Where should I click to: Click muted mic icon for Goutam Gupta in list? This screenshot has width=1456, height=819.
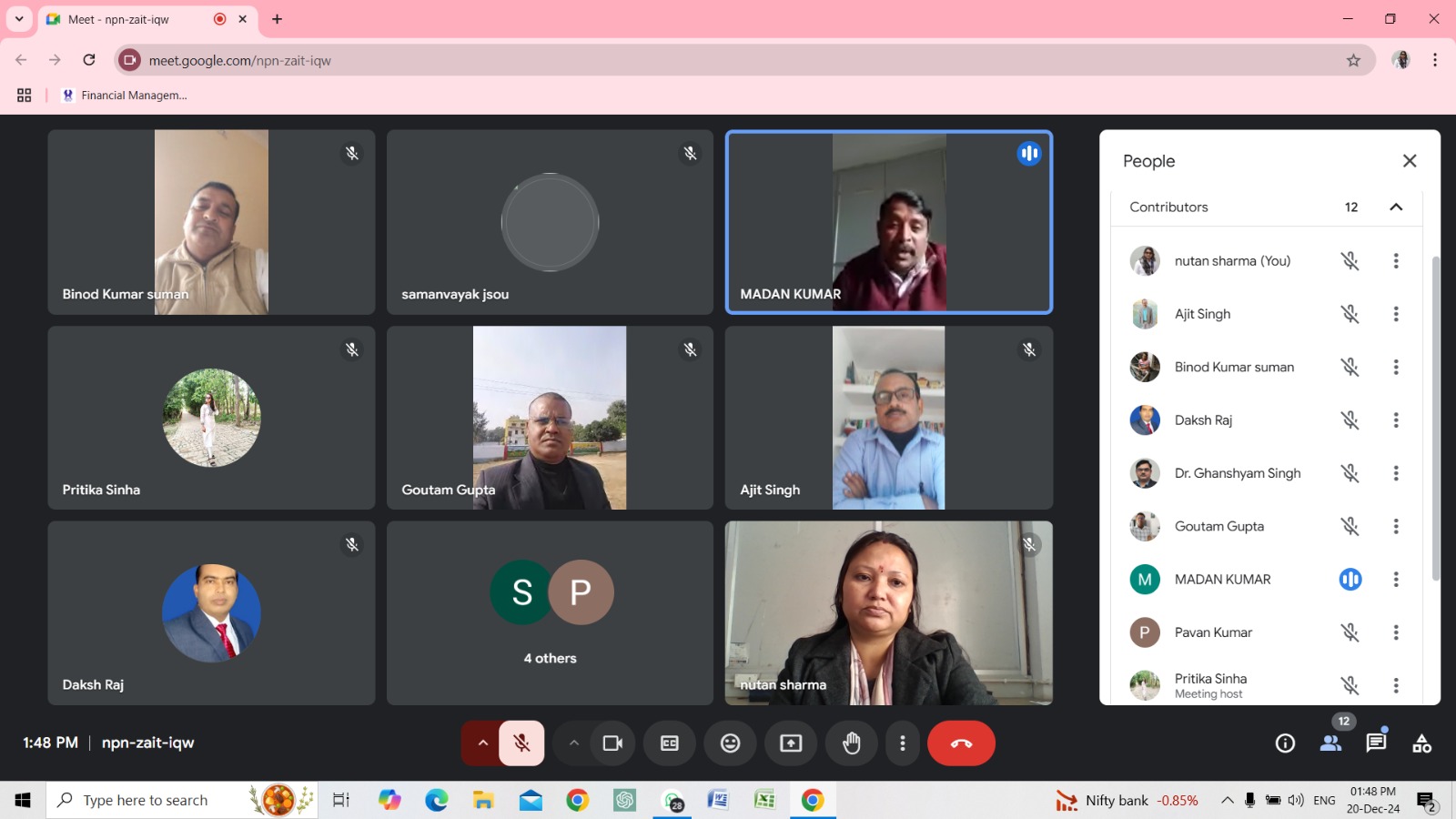(1350, 527)
